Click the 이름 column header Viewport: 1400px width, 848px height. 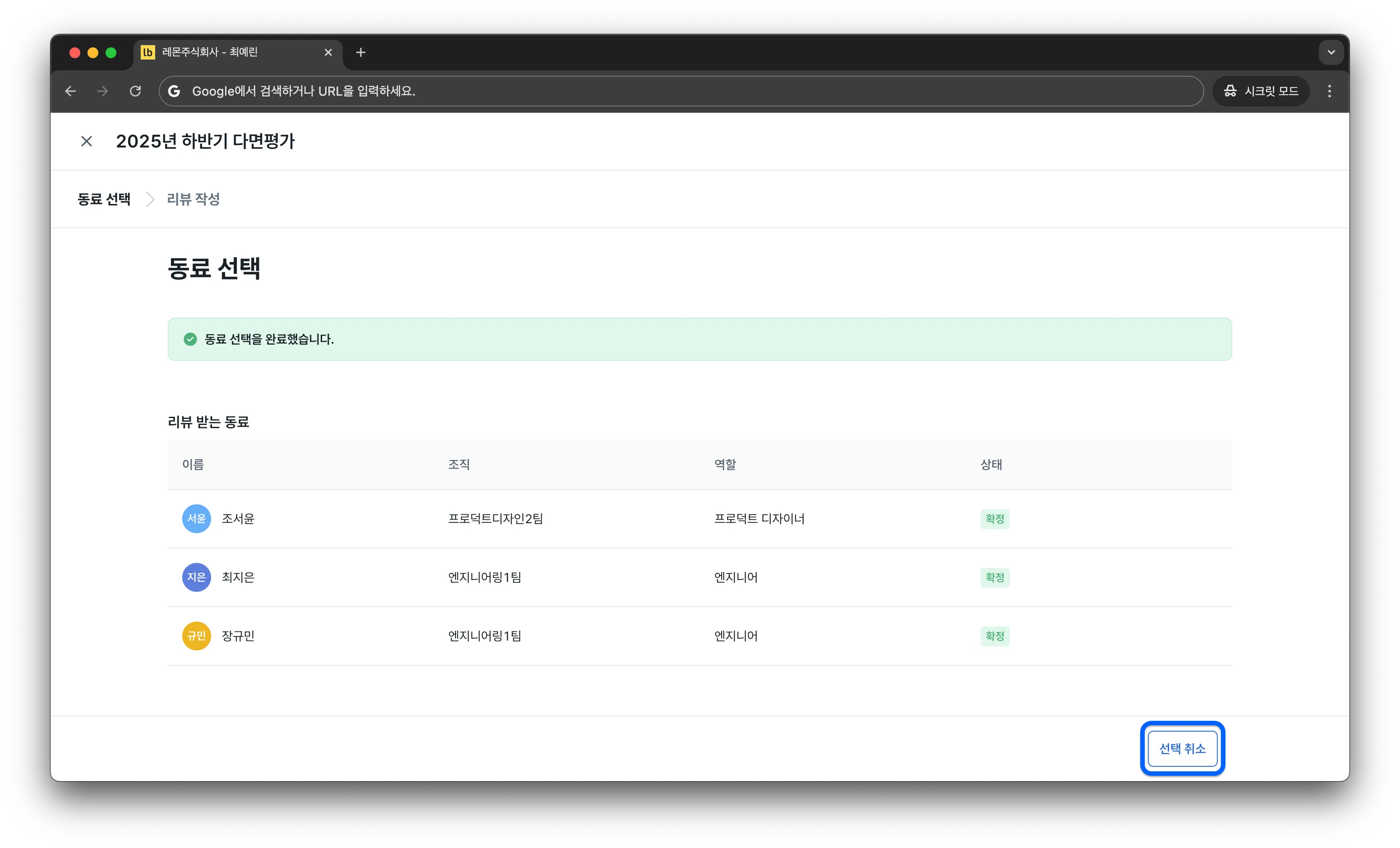click(193, 464)
